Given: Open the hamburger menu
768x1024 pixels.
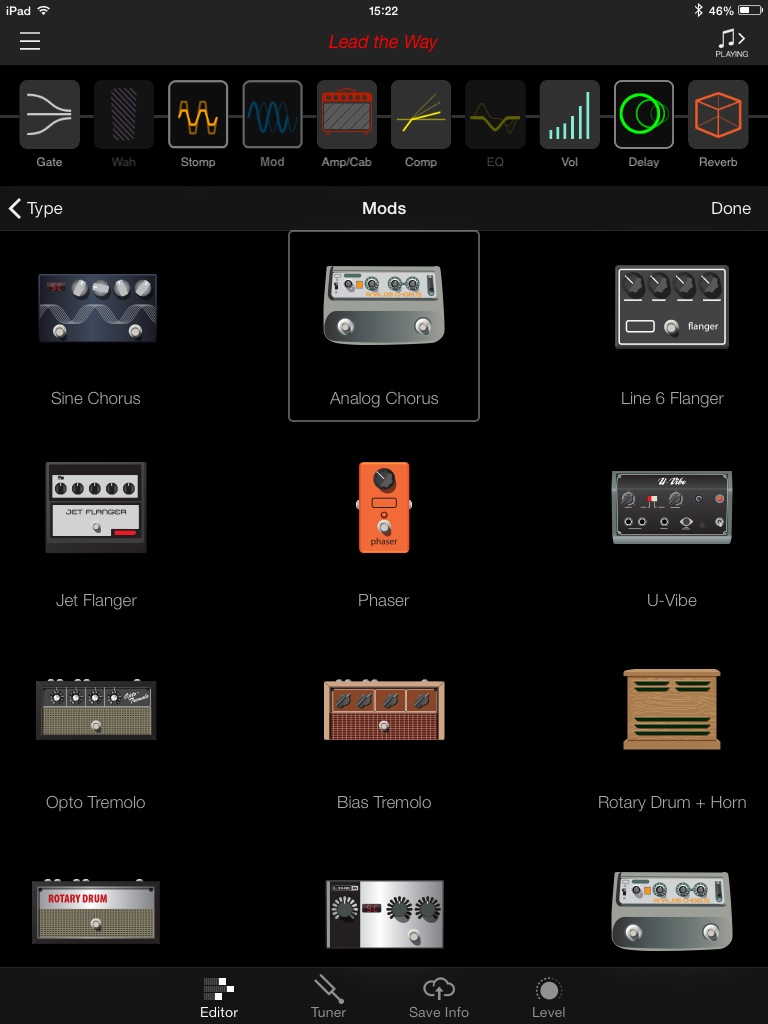Looking at the screenshot, I should (x=30, y=41).
